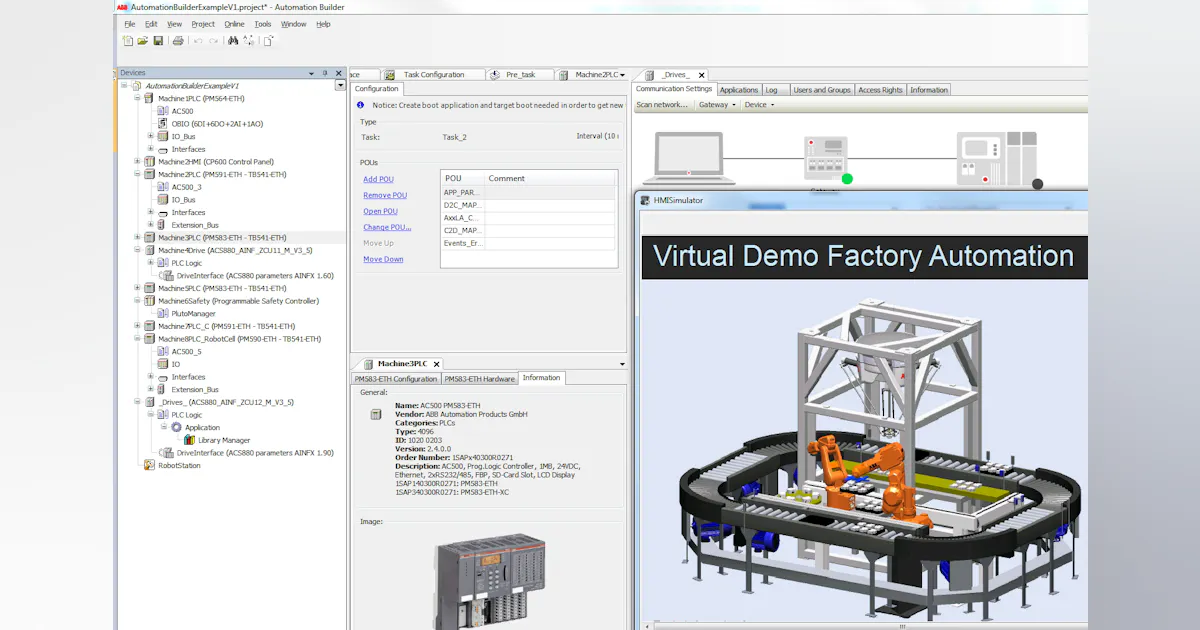Click the Application gear icon in tree
The image size is (1200, 630).
point(177,427)
